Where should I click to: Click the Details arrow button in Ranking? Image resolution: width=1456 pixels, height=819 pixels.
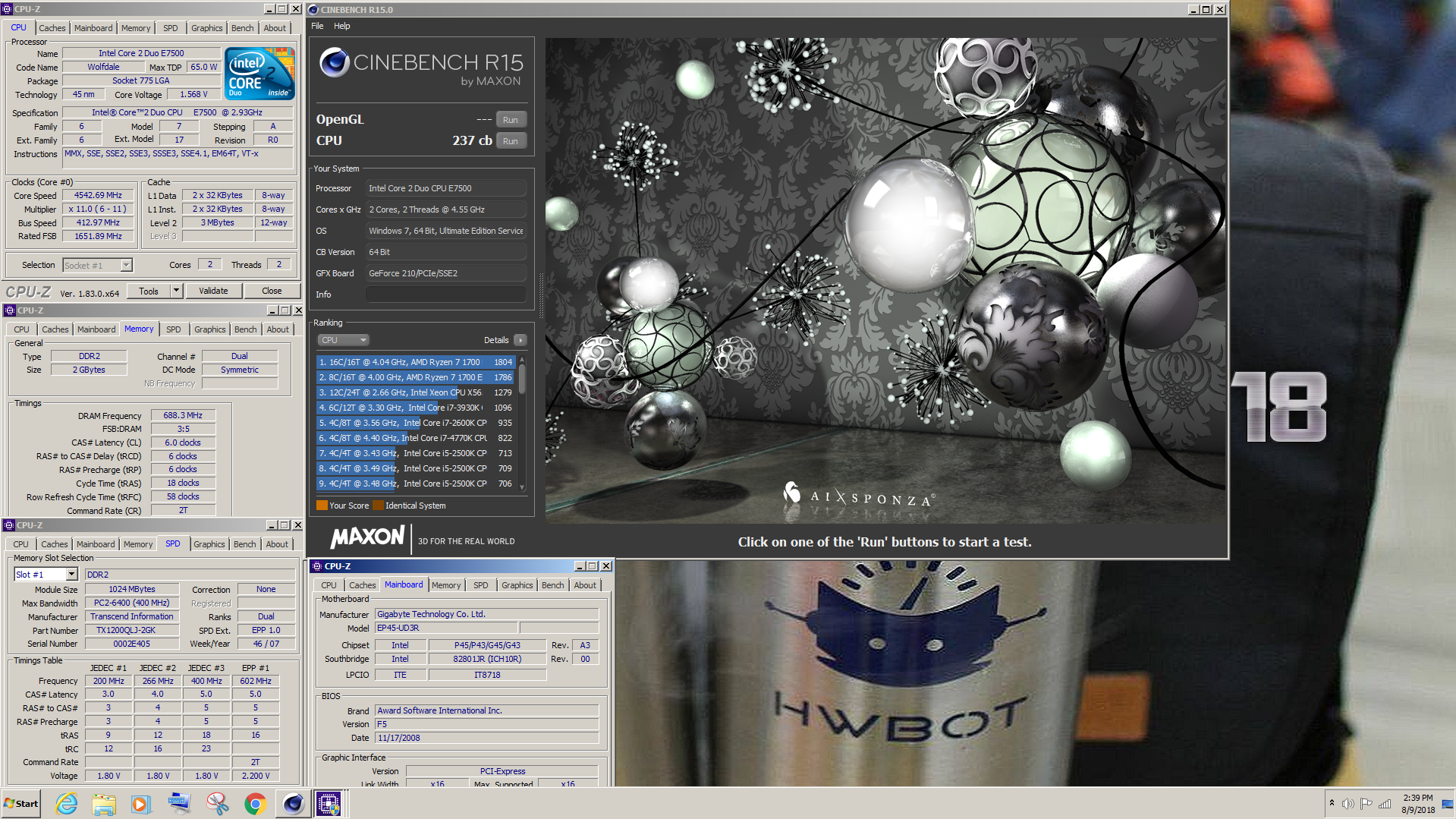(520, 340)
